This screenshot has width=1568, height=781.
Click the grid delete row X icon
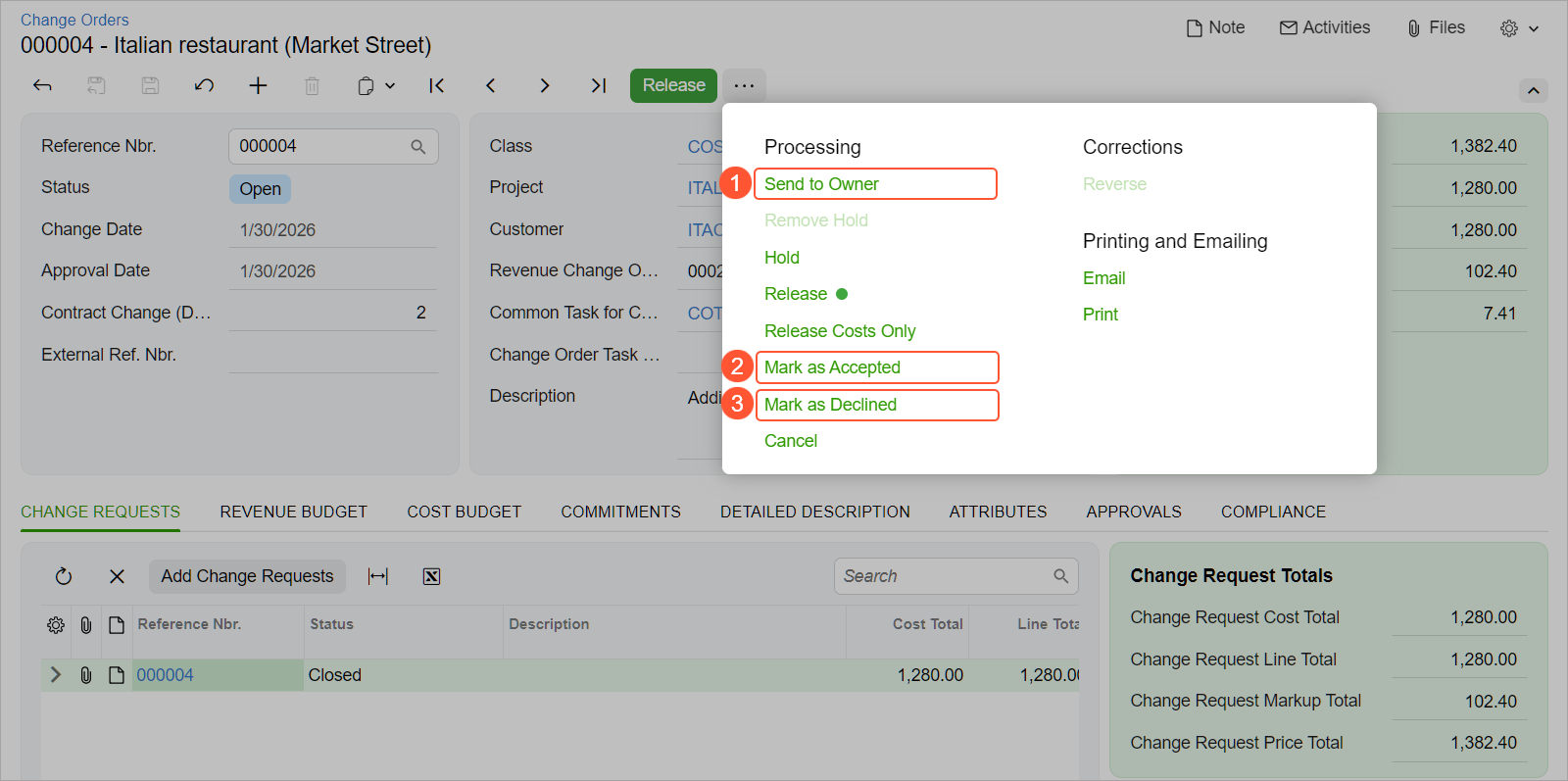click(x=117, y=576)
